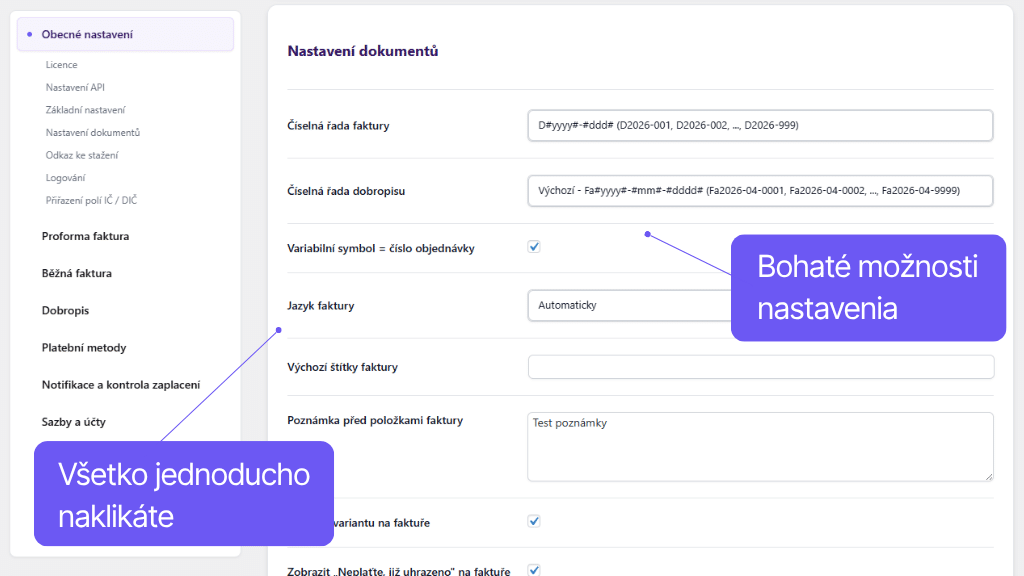Screen dimensions: 1024x576
Task: Go to Nastavení API subsection
Action: click(x=75, y=88)
